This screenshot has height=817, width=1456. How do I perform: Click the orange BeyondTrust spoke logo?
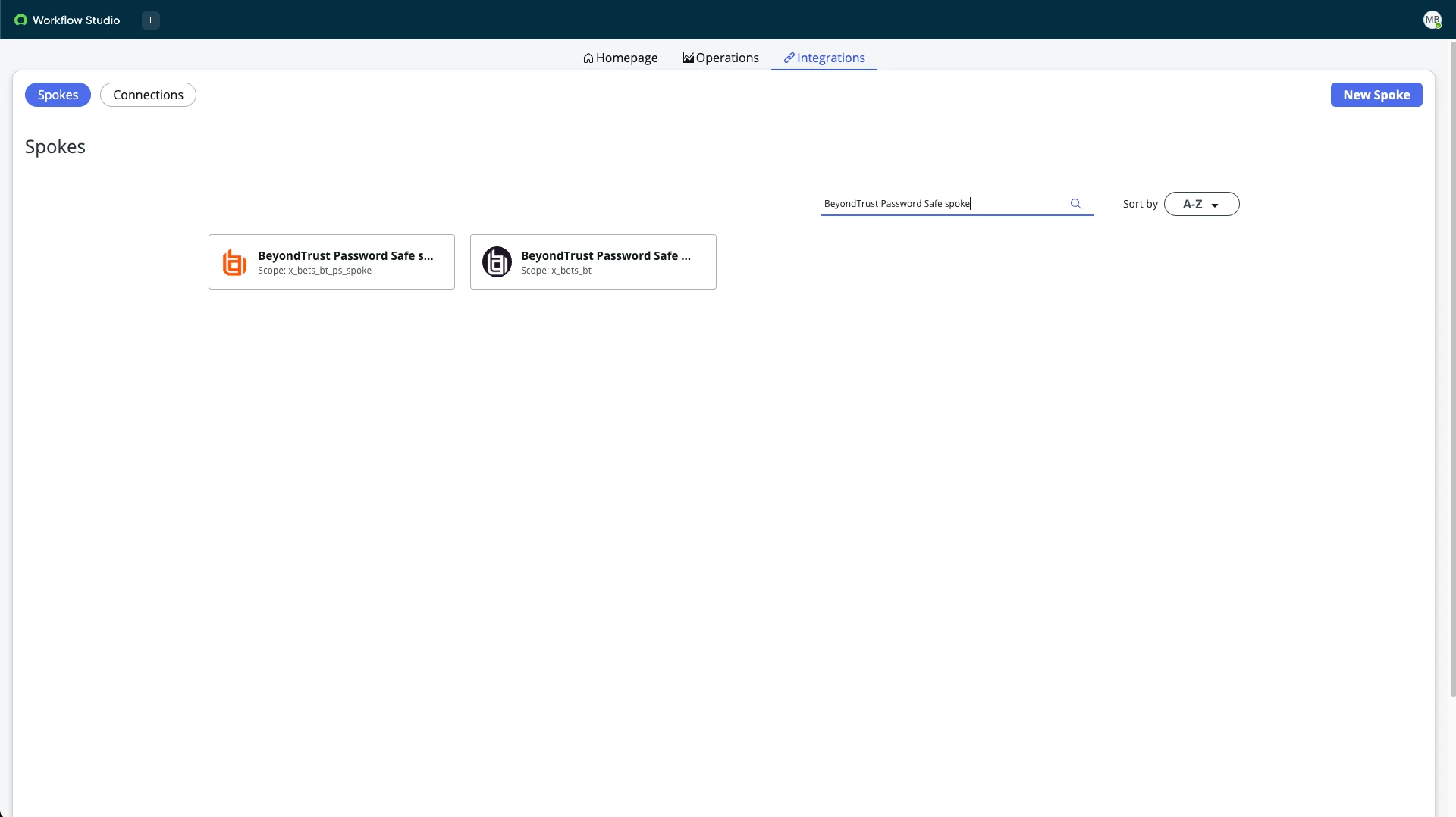[234, 262]
